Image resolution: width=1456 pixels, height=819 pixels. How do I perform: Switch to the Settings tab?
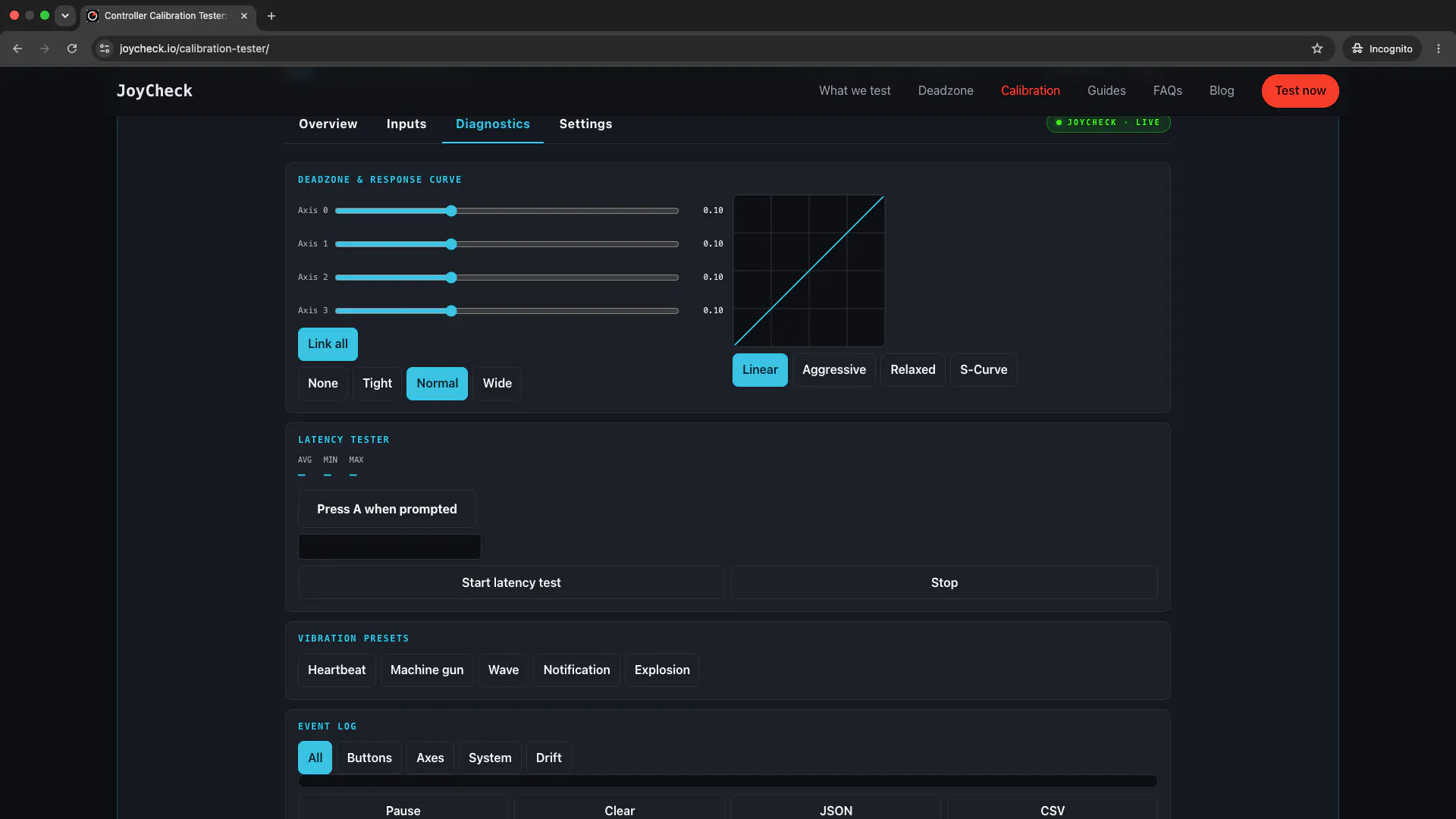point(585,124)
